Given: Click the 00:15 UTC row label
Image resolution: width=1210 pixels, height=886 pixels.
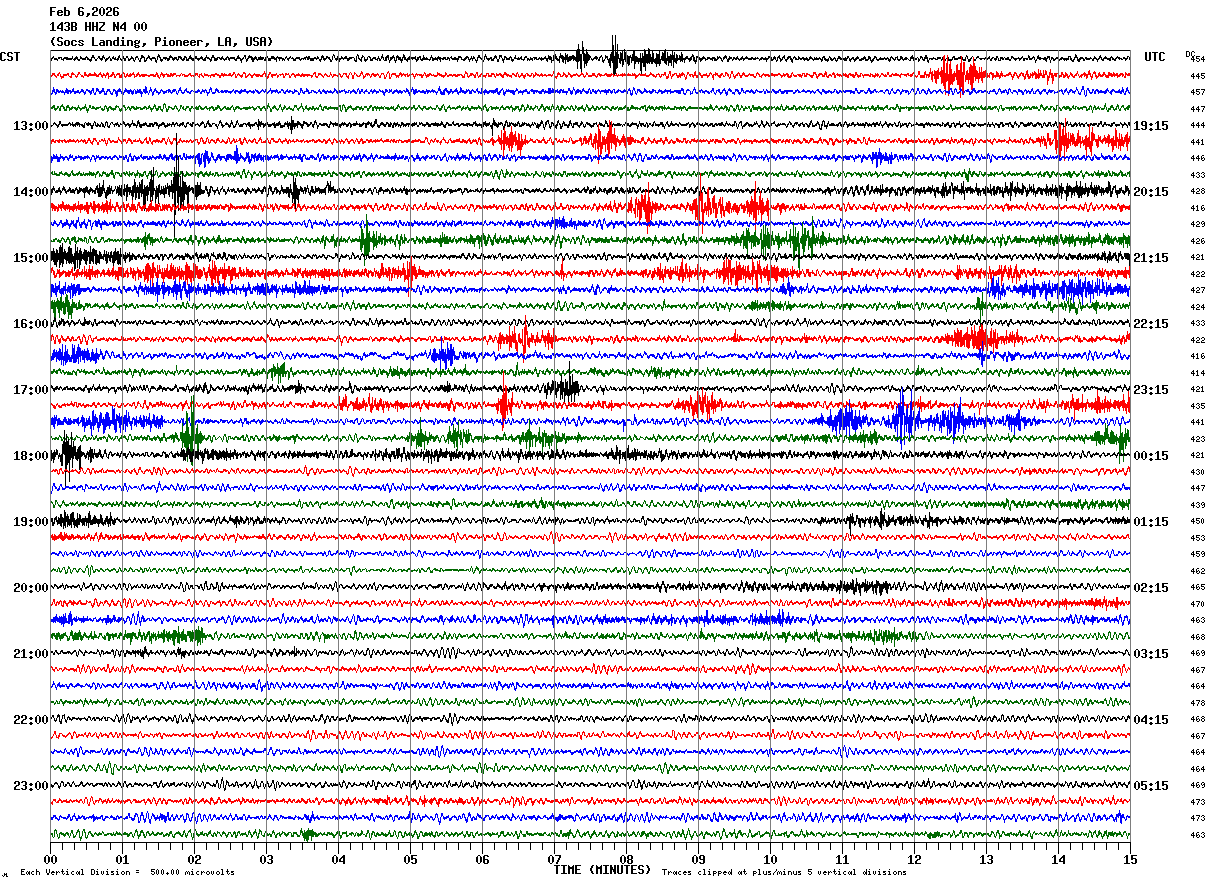Looking at the screenshot, I should click(1151, 456).
